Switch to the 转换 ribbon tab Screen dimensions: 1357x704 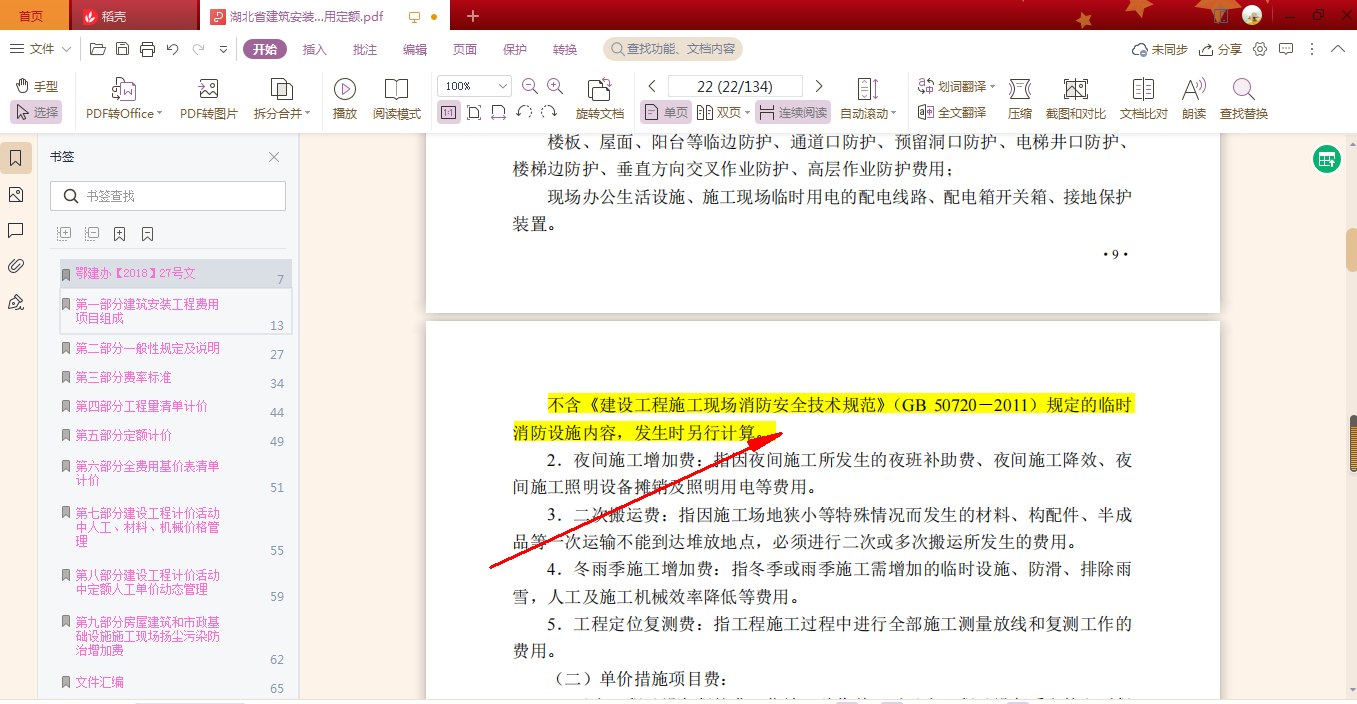pos(565,49)
